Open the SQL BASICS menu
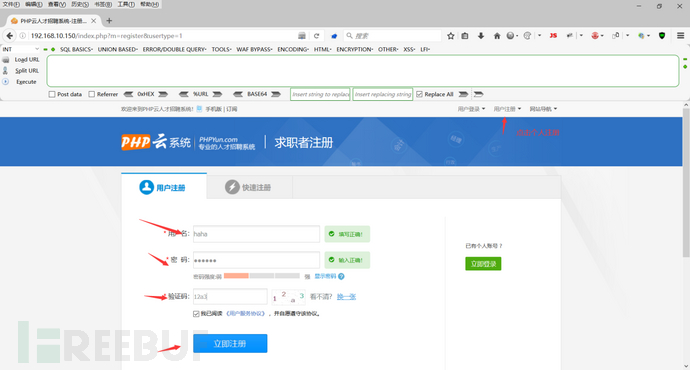This screenshot has height=370, width=690. point(76,49)
